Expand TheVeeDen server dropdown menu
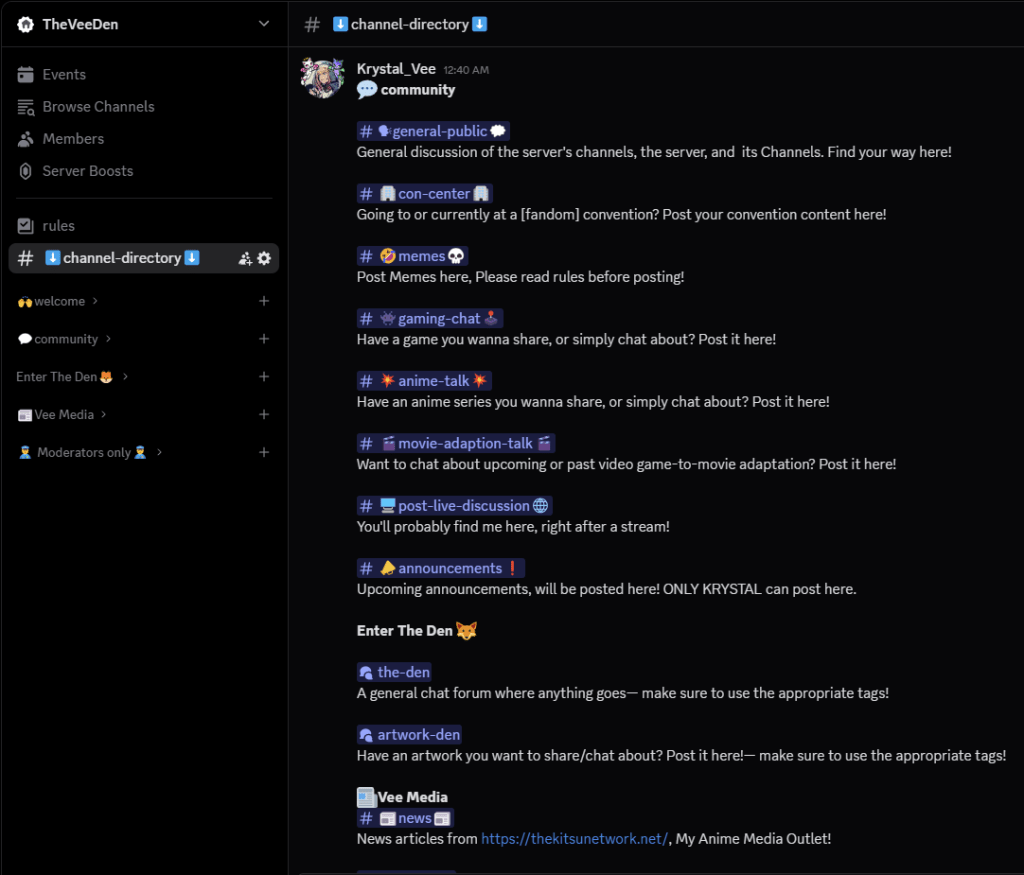The image size is (1024, 875). (x=264, y=24)
